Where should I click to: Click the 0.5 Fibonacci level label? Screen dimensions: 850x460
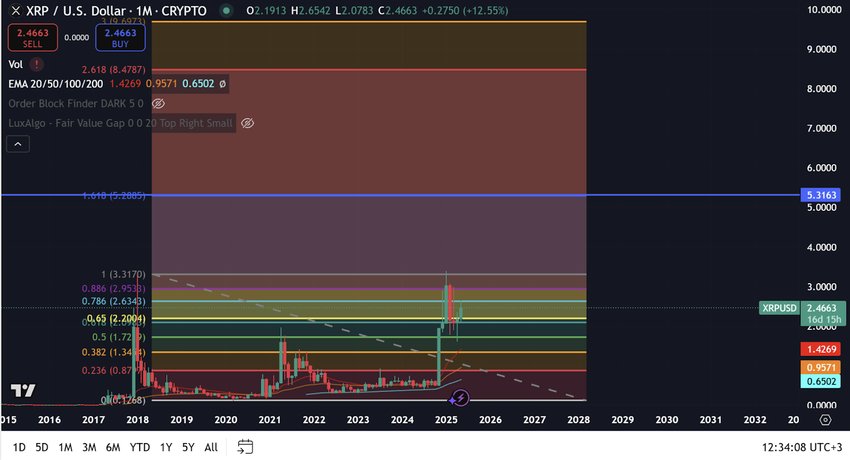coord(119,338)
